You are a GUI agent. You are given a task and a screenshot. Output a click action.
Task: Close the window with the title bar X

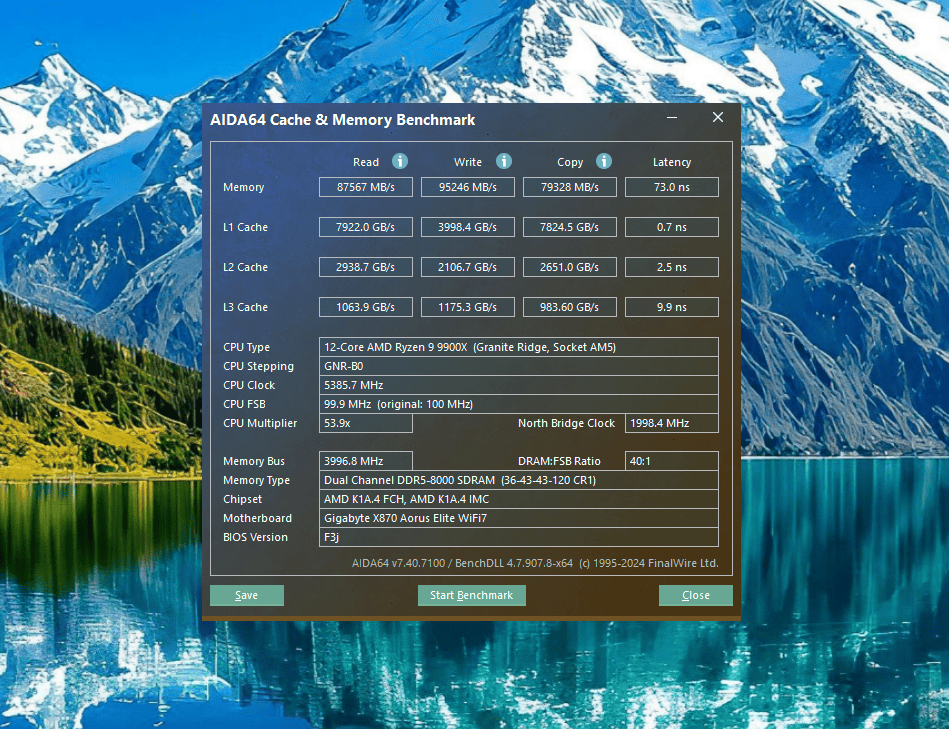pyautogui.click(x=718, y=117)
